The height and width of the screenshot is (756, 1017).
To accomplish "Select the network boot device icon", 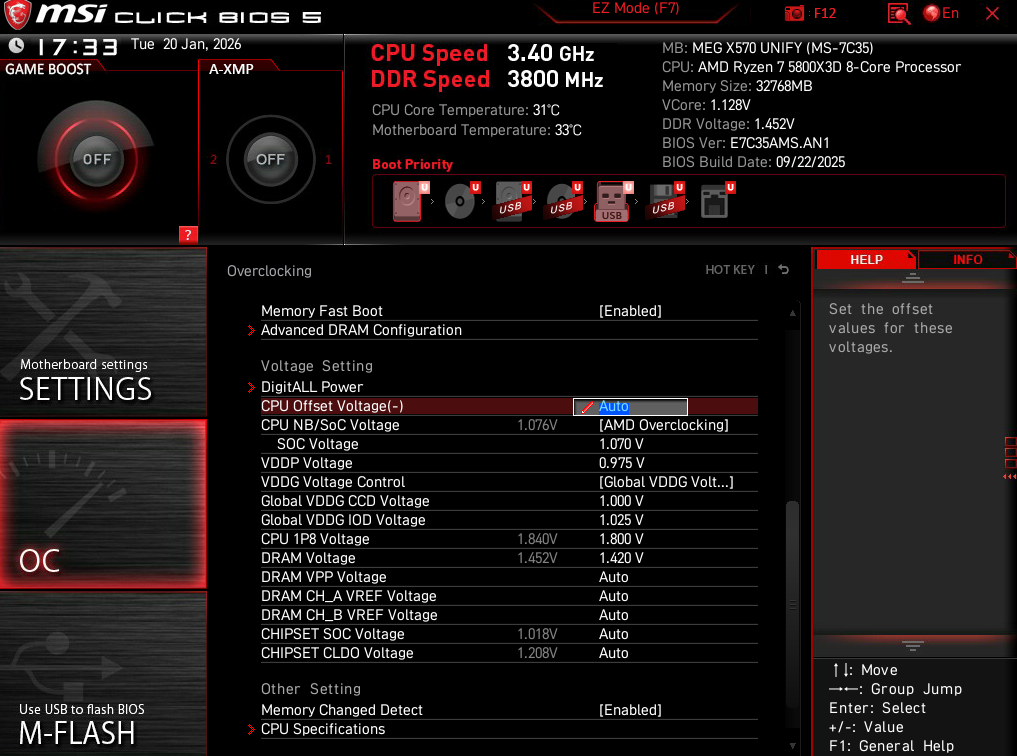I will pos(716,201).
